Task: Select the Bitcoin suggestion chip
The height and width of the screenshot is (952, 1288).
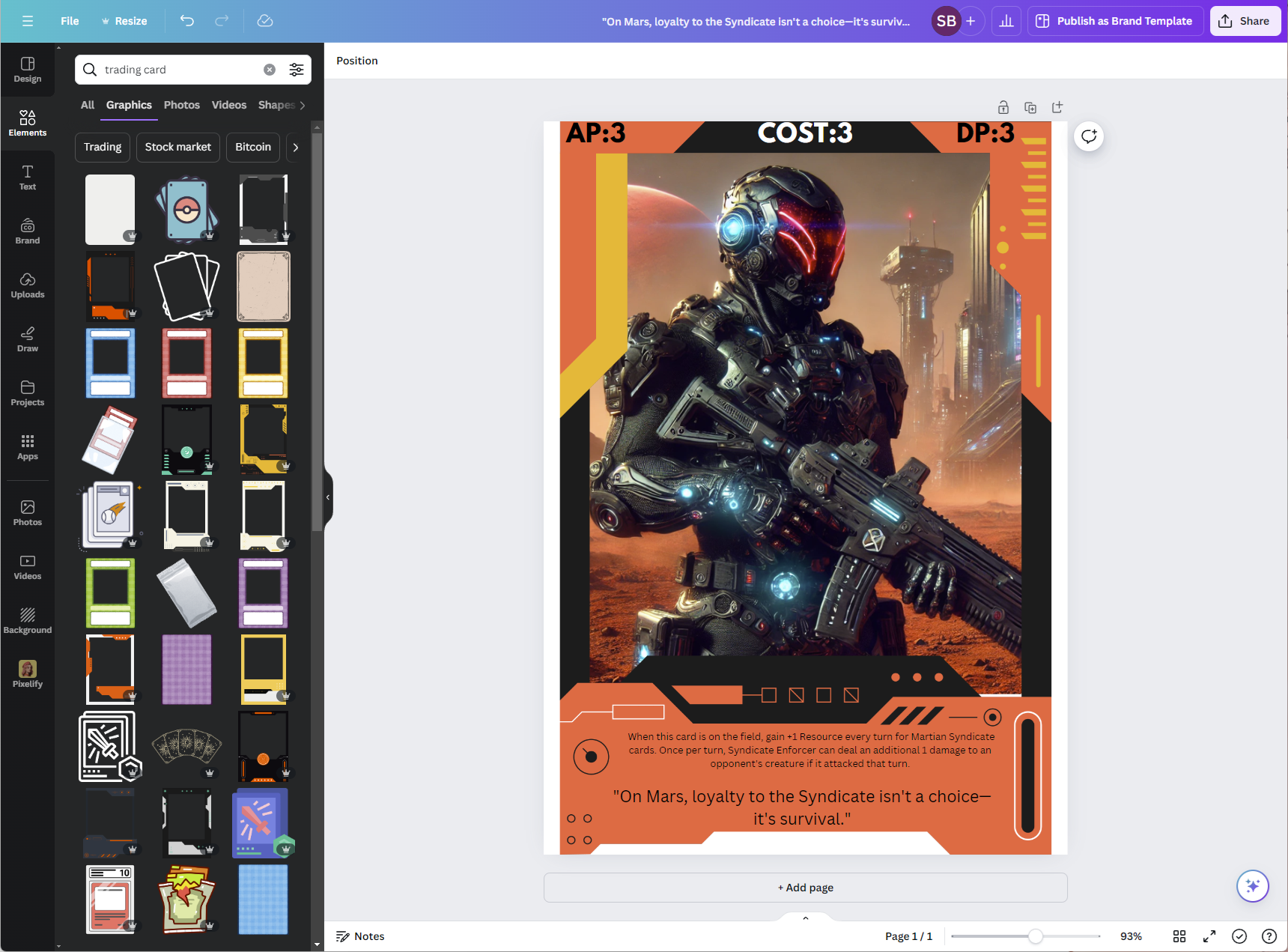Action: tap(253, 147)
